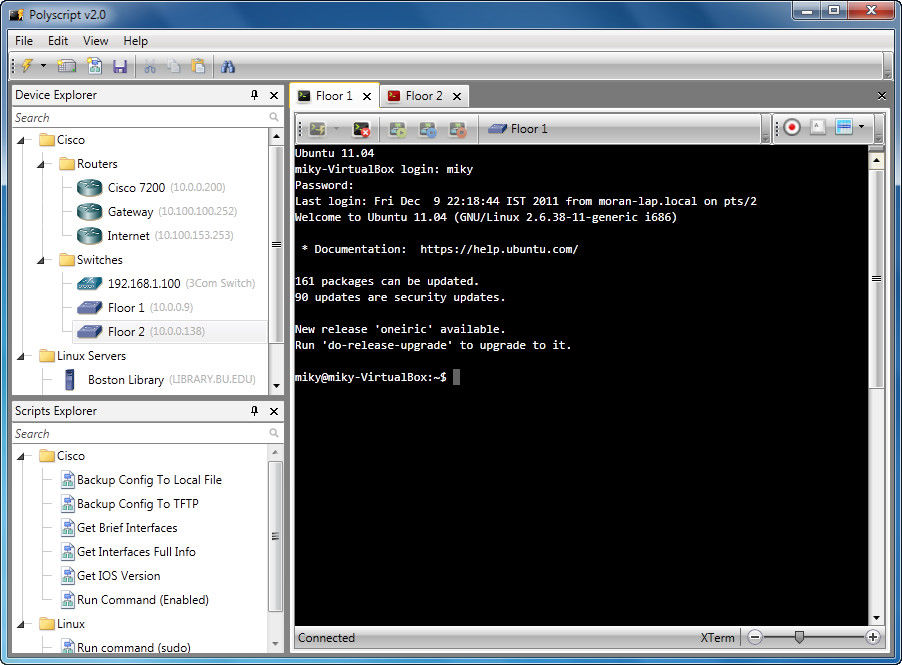This screenshot has width=902, height=665.
Task: Click the zoom in plus icon
Action: pyautogui.click(x=873, y=637)
